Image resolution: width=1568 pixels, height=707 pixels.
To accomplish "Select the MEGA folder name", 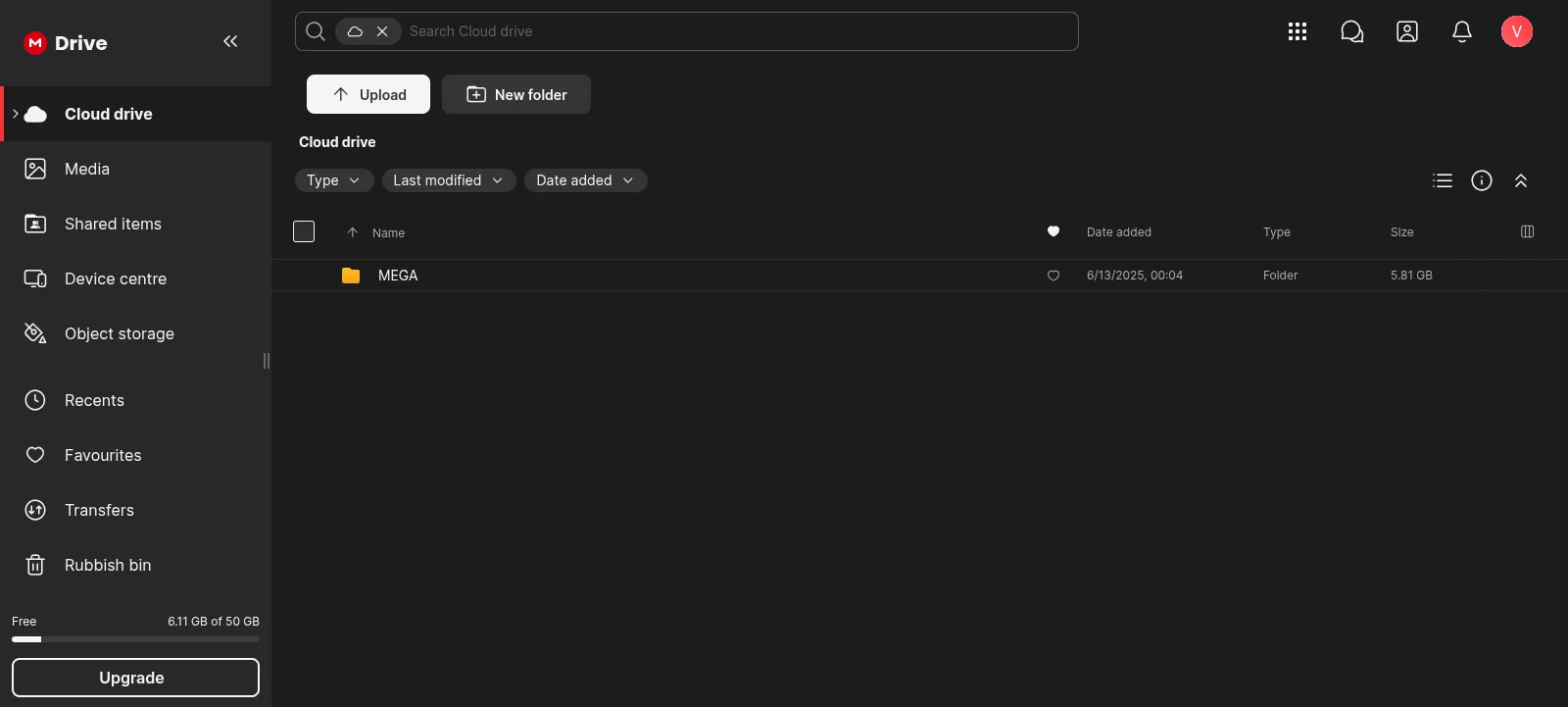I will tap(398, 276).
